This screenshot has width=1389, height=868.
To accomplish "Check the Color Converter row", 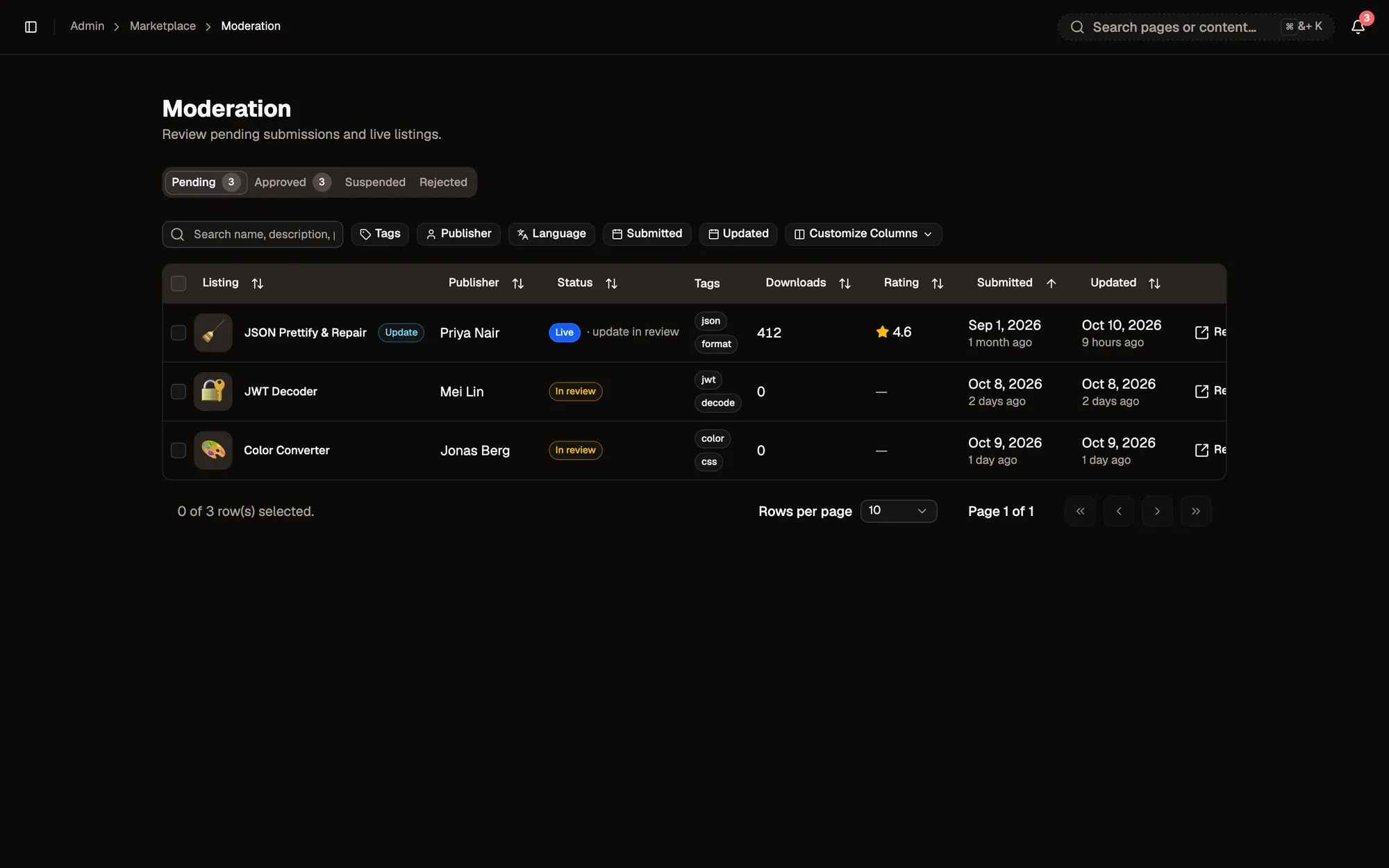I will tap(178, 450).
